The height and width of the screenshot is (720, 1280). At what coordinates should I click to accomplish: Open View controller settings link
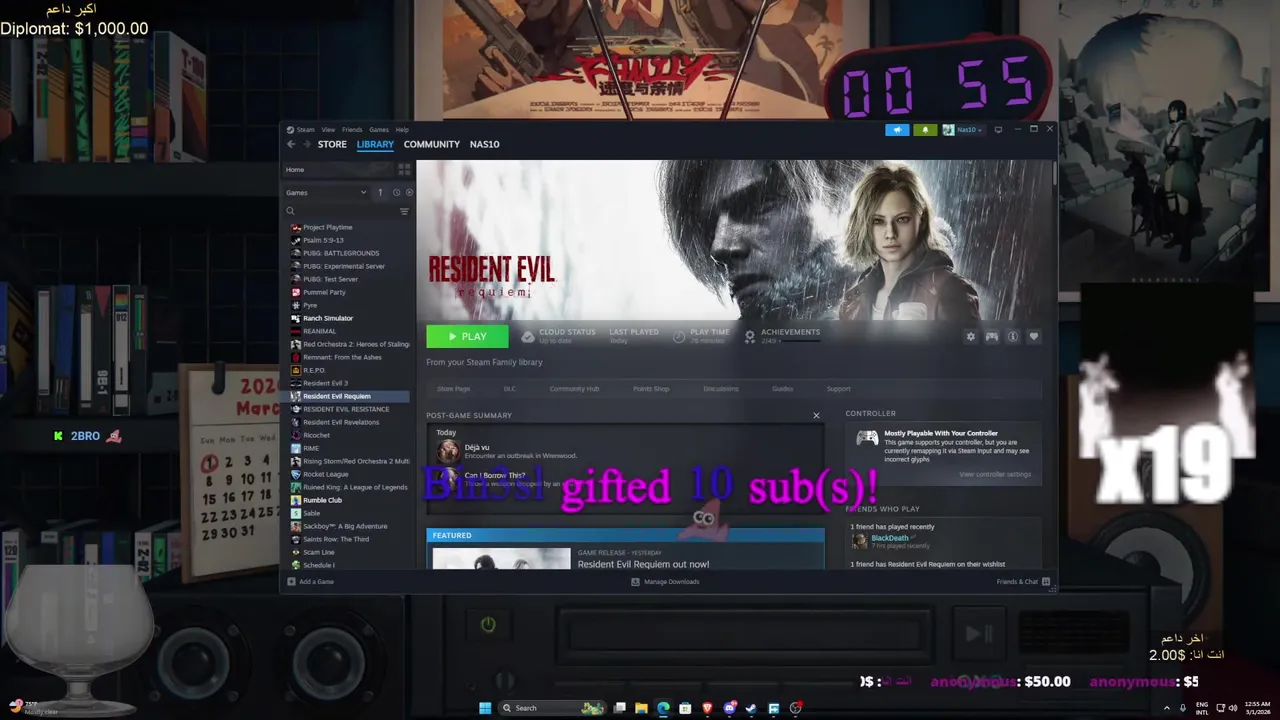(x=995, y=474)
